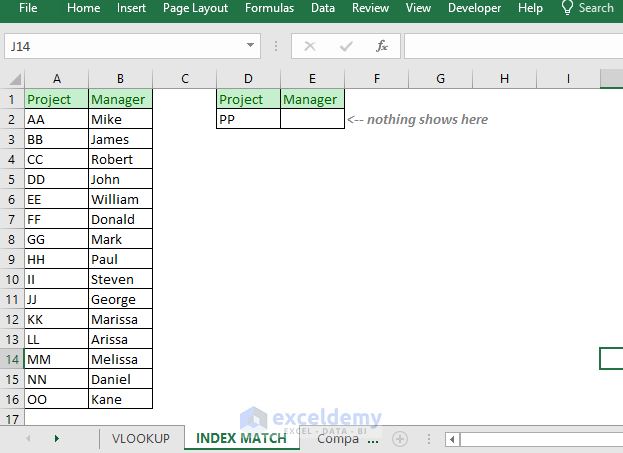The width and height of the screenshot is (623, 453).
Task: Click the Name Box showing J14
Action: coord(123,46)
